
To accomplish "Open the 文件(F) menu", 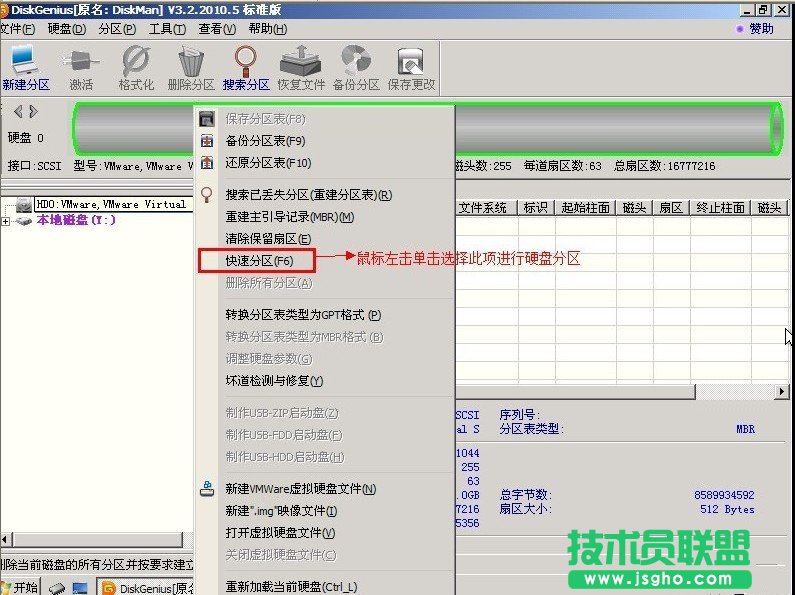I will click(x=17, y=29).
